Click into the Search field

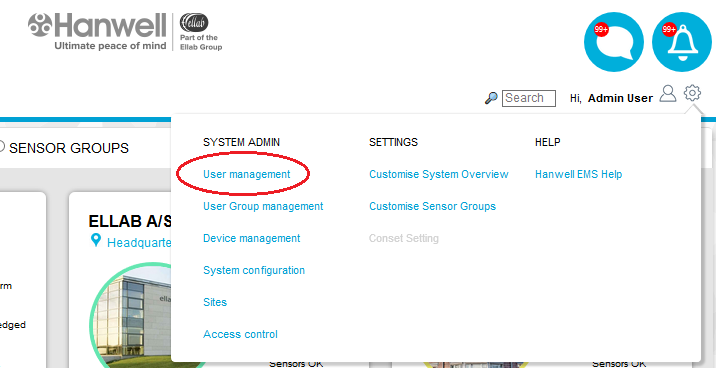(x=529, y=98)
